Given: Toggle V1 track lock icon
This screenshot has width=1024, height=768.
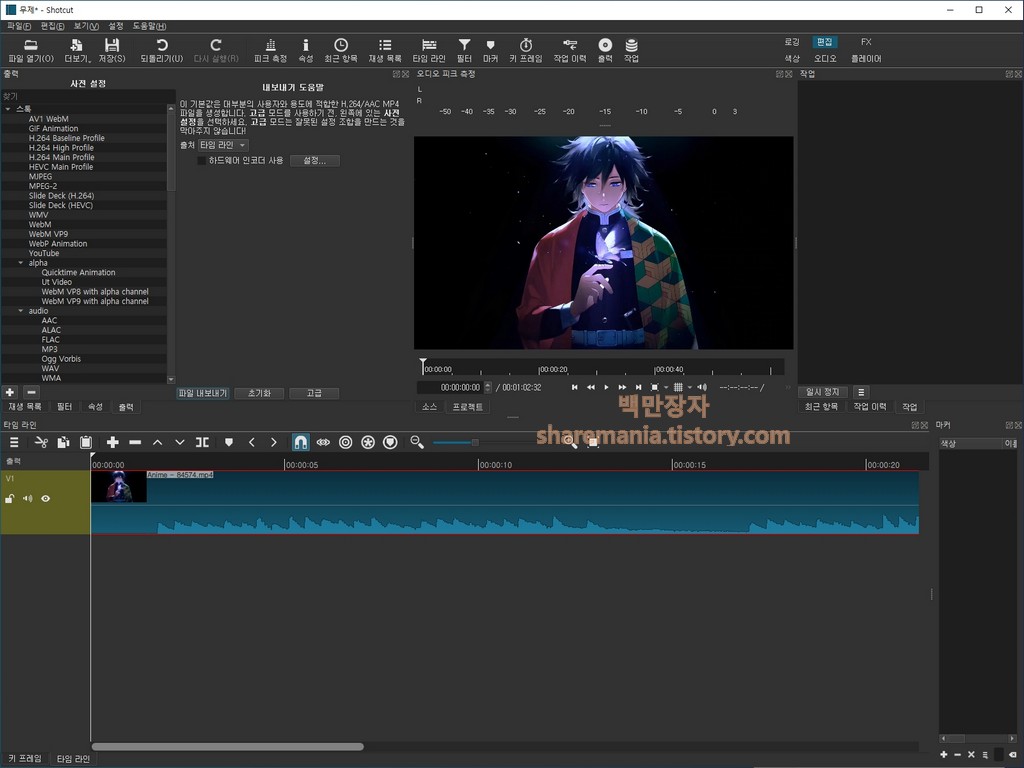Looking at the screenshot, I should pyautogui.click(x=10, y=498).
